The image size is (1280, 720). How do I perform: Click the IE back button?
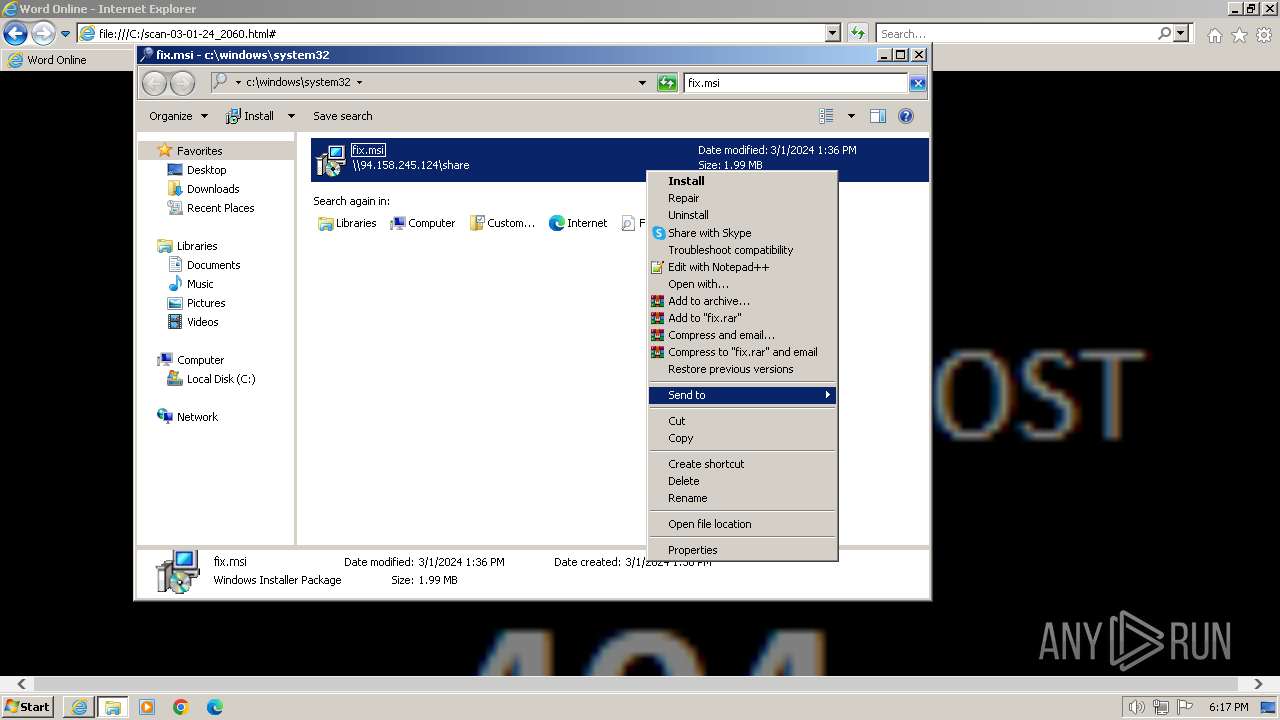point(15,33)
